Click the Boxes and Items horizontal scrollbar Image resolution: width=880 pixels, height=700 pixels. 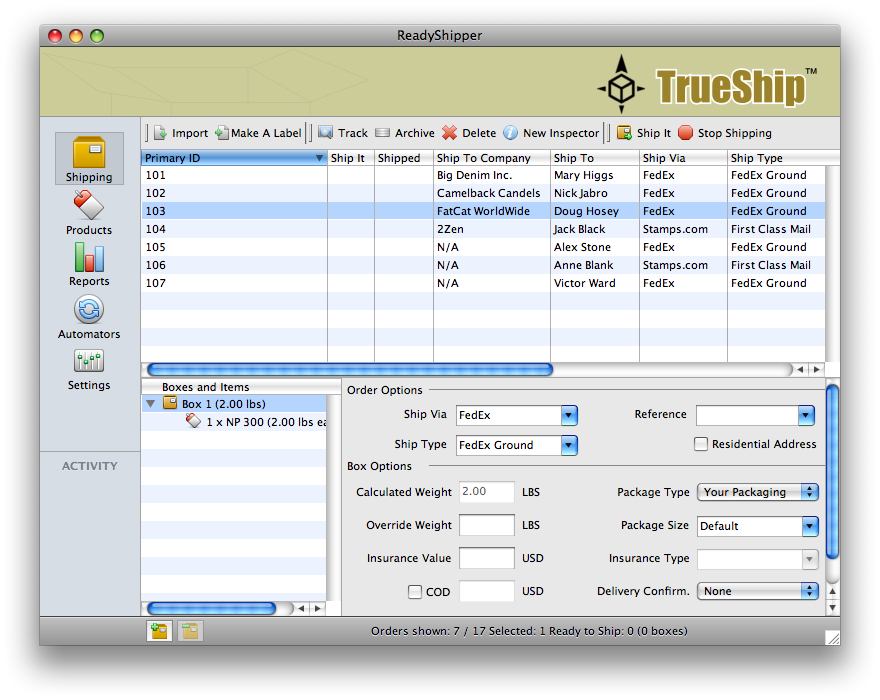click(212, 609)
